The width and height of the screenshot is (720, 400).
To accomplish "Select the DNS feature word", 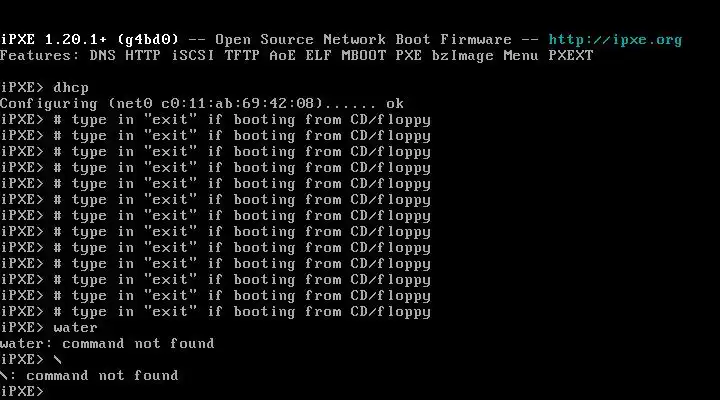I will coord(102,56).
